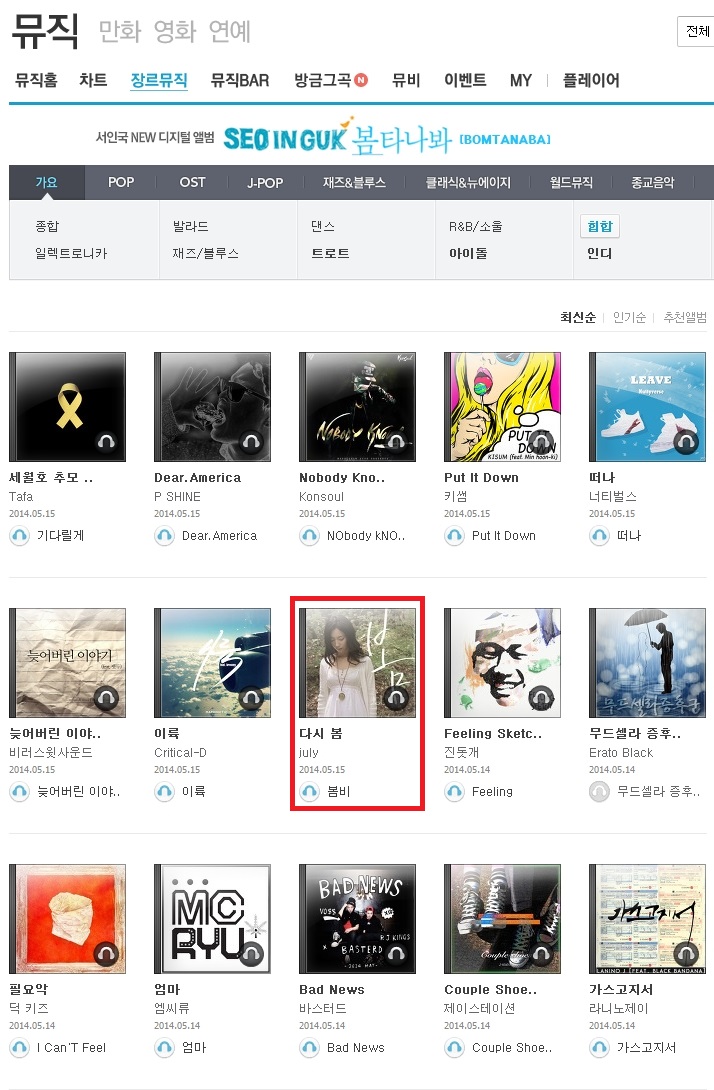
Task: Open the Couple Shoe.. album title link
Action: tap(491, 989)
